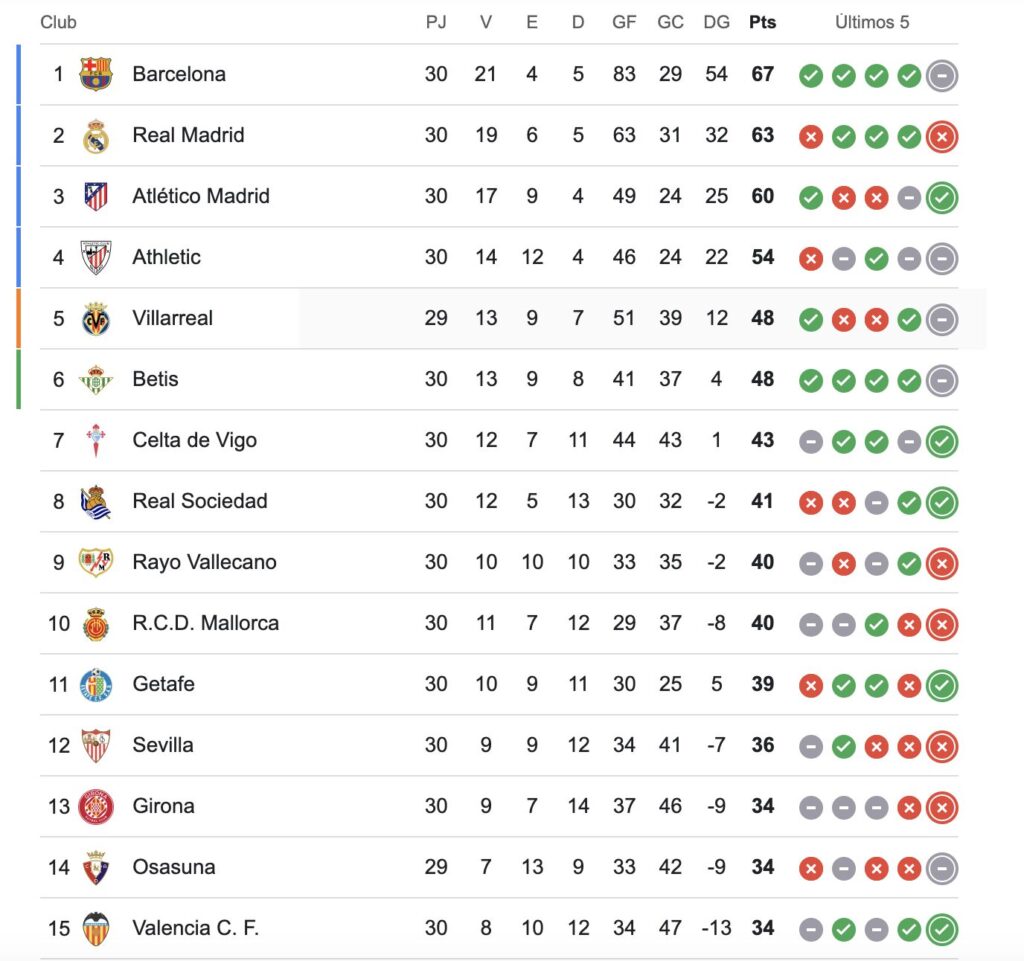Open the Athletic team name link
The image size is (1024, 961).
[167, 257]
